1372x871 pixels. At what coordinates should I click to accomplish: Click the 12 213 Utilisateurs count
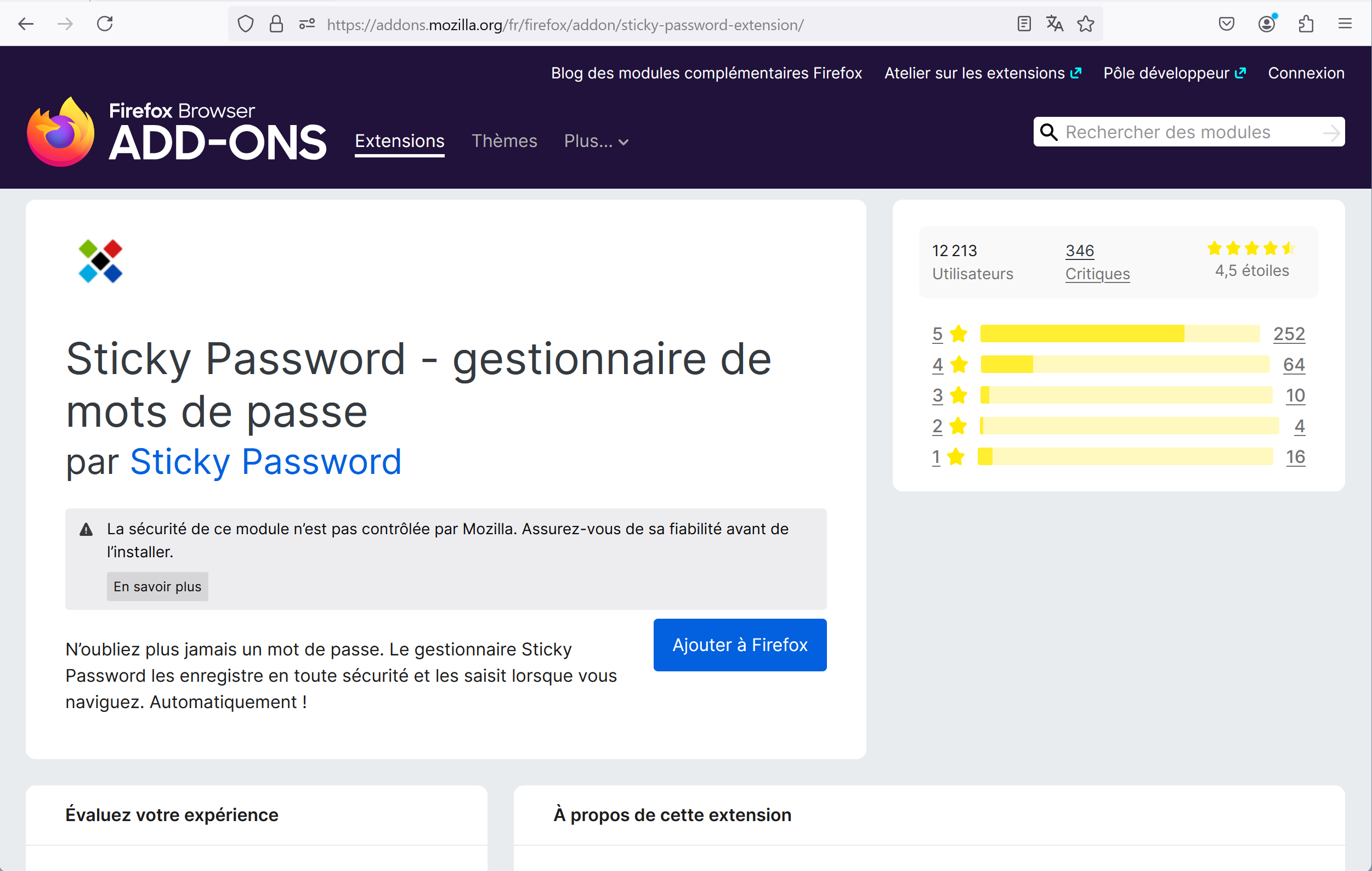973,262
